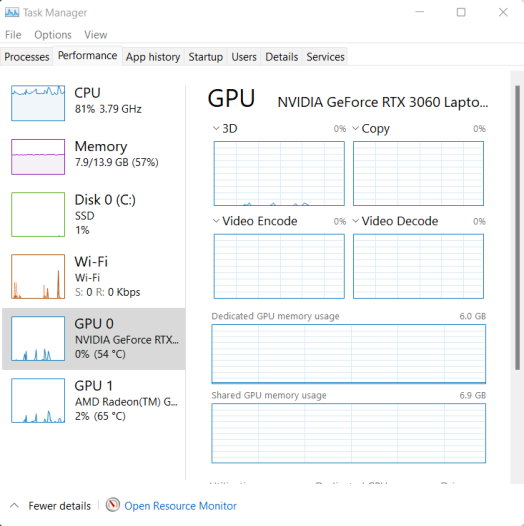Select the Disk 0 thumbnail graph
The width and height of the screenshot is (524, 526).
pyautogui.click(x=38, y=214)
